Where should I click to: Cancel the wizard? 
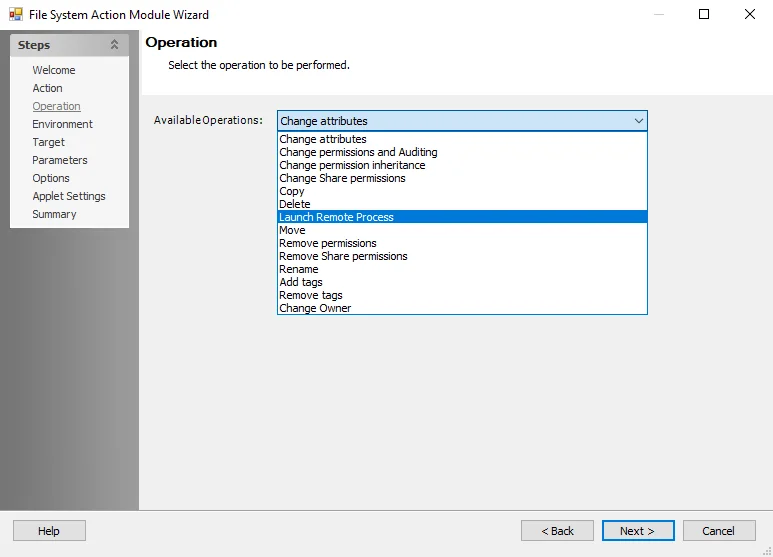(x=719, y=530)
